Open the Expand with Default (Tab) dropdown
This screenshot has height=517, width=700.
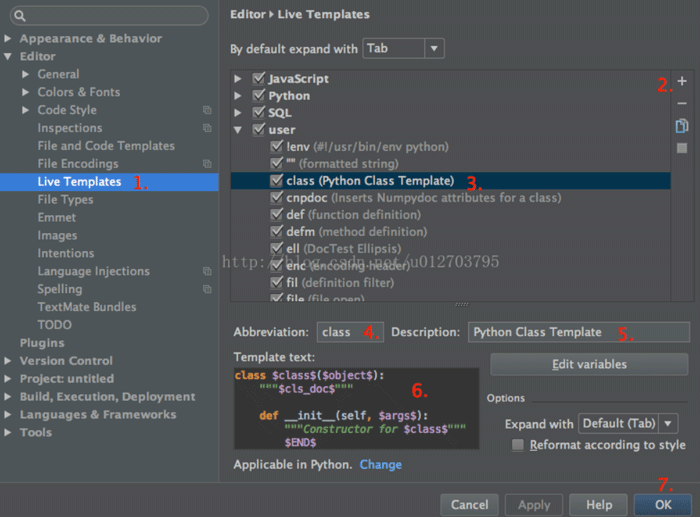(x=668, y=424)
